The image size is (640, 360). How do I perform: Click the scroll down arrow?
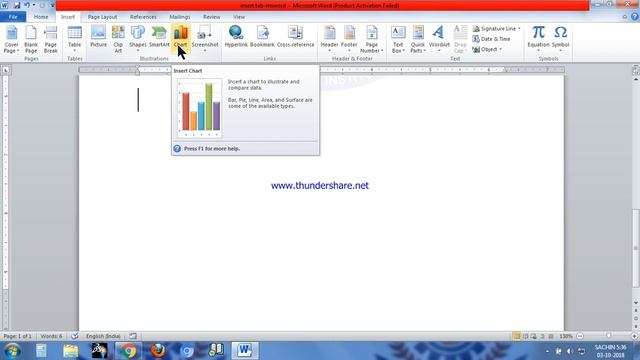[x=636, y=303]
